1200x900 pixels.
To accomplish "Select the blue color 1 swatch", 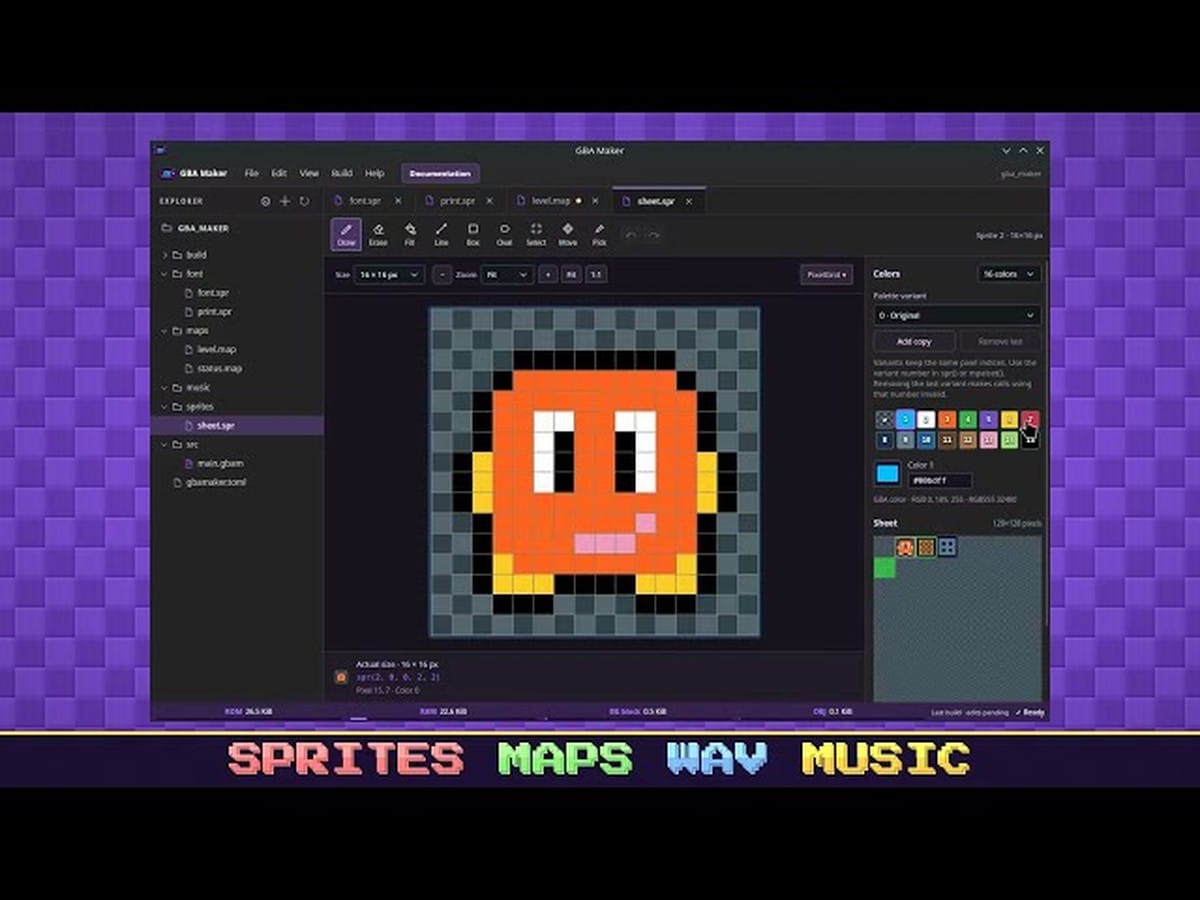I will coord(905,419).
